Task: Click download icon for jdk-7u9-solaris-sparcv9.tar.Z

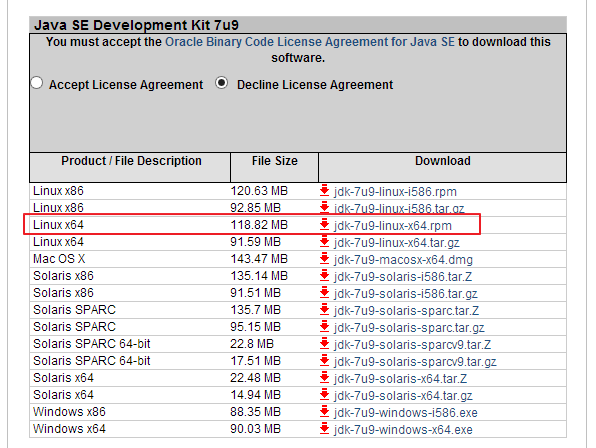Action: point(324,344)
